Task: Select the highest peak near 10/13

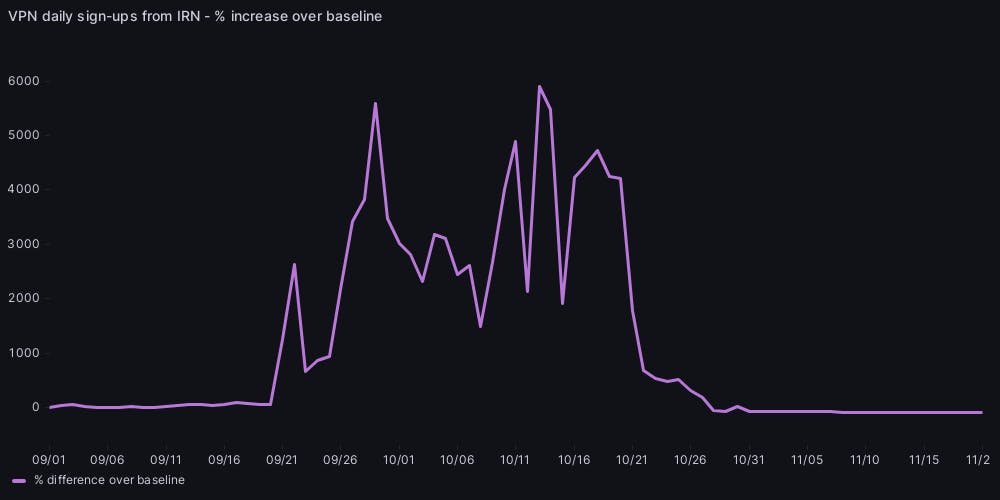Action: tap(539, 86)
